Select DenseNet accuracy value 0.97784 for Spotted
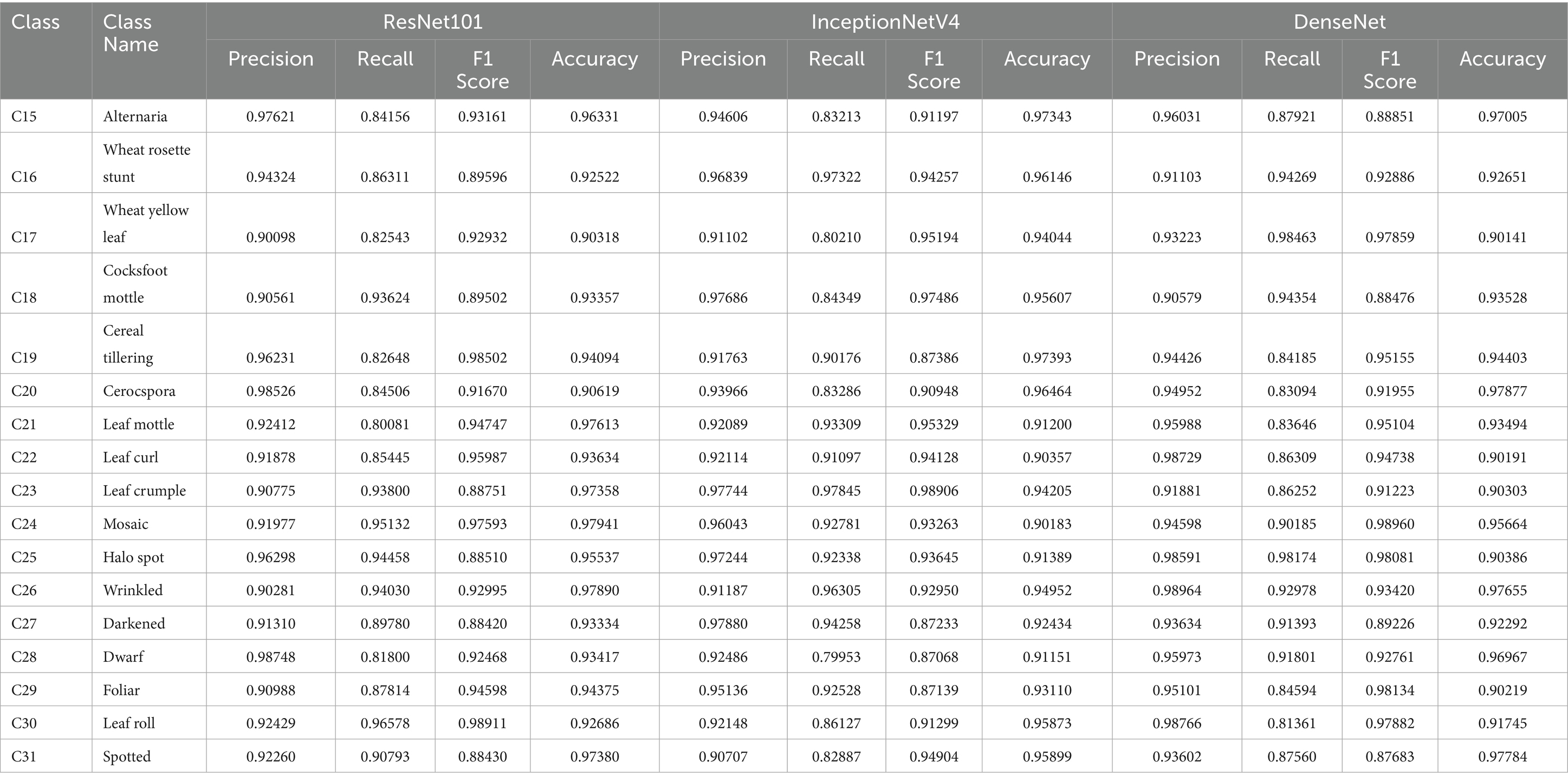The height and width of the screenshot is (782, 1568). tap(1502, 757)
